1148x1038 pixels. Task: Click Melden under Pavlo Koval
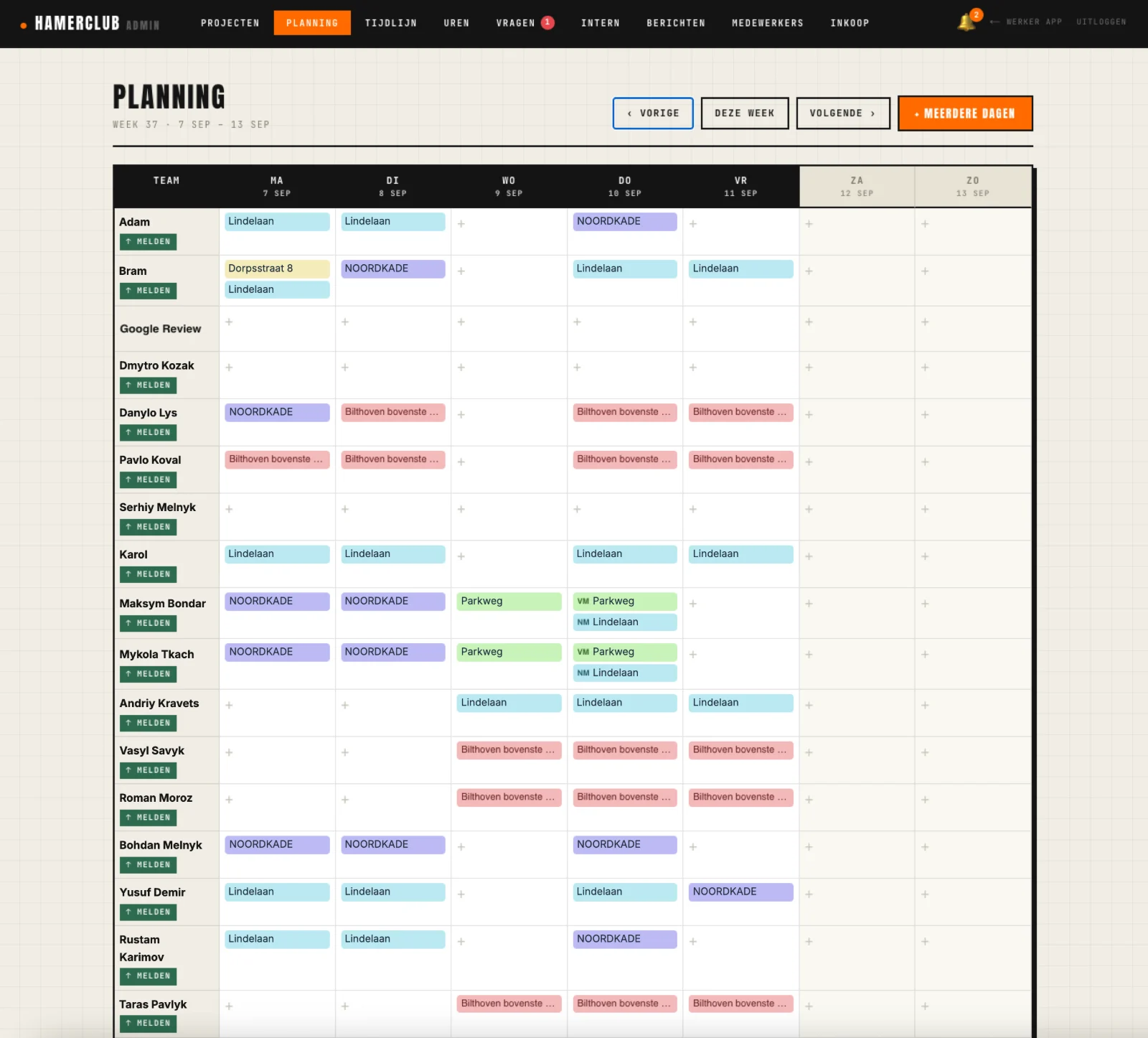pos(148,480)
